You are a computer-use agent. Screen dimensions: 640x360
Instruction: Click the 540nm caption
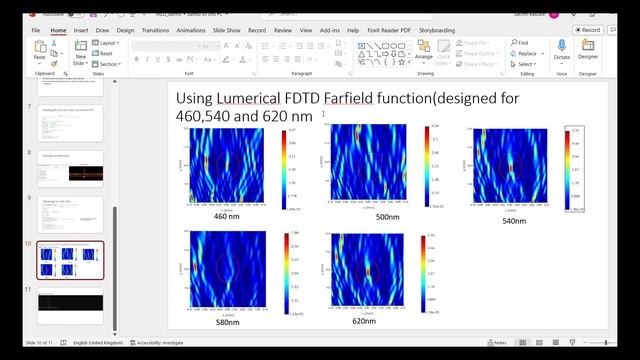[x=514, y=221]
